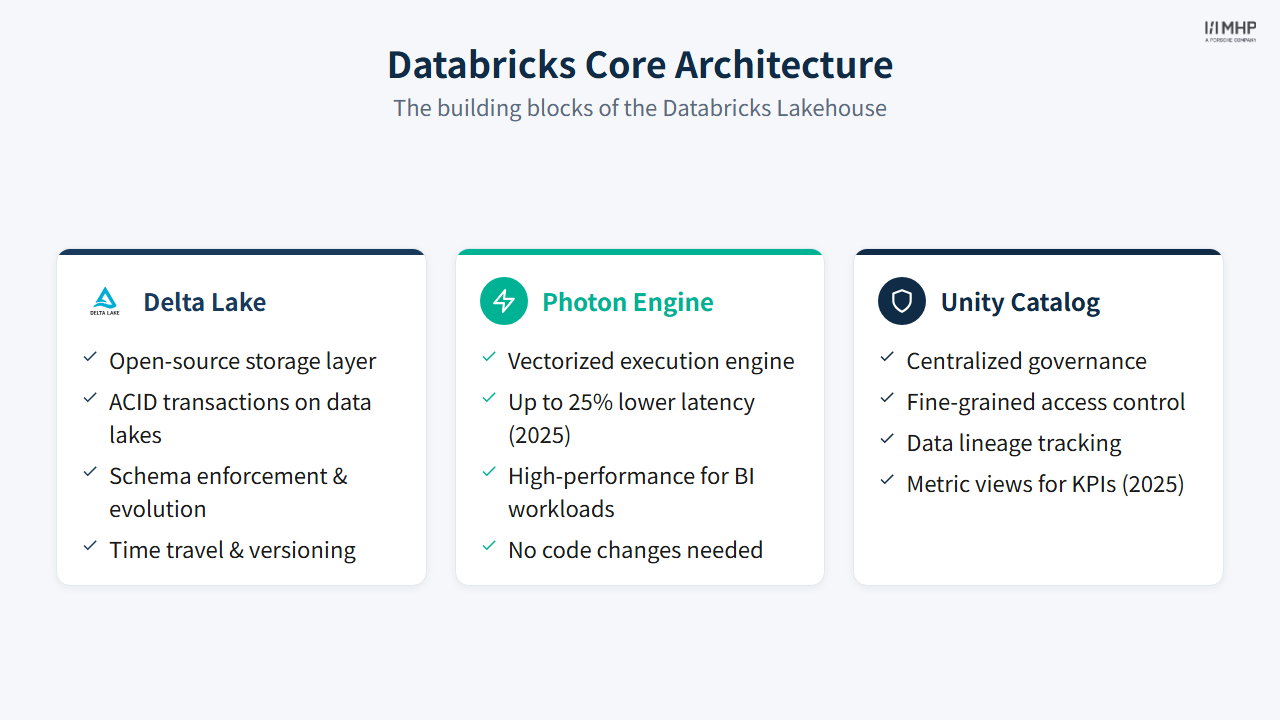The height and width of the screenshot is (720, 1280).
Task: Click checkmark beside Up to 25% lower latency
Action: coord(489,398)
